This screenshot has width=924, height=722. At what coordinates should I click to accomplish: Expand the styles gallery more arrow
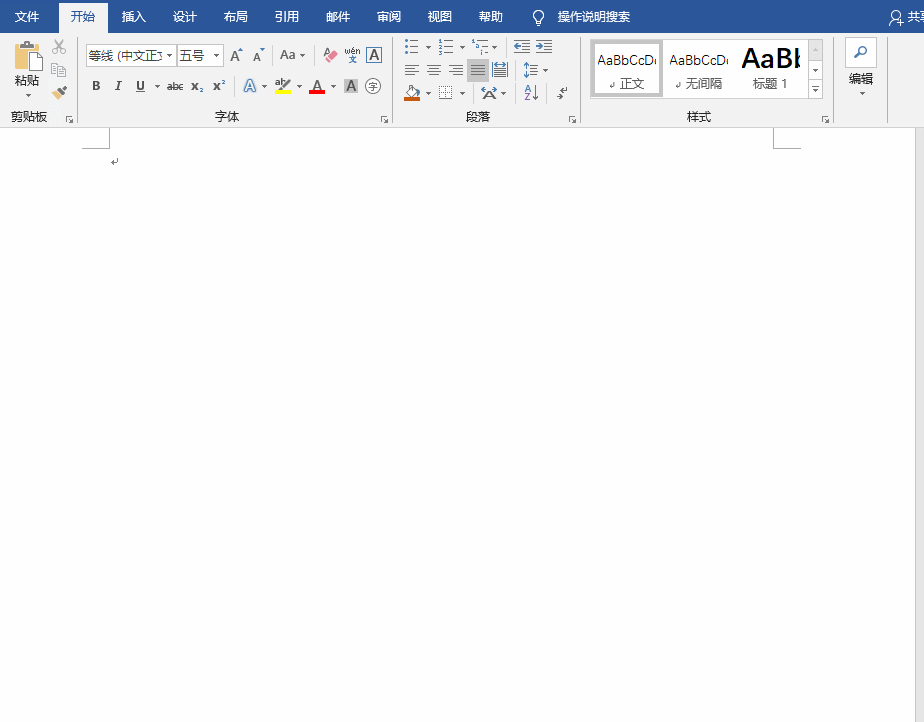point(816,90)
